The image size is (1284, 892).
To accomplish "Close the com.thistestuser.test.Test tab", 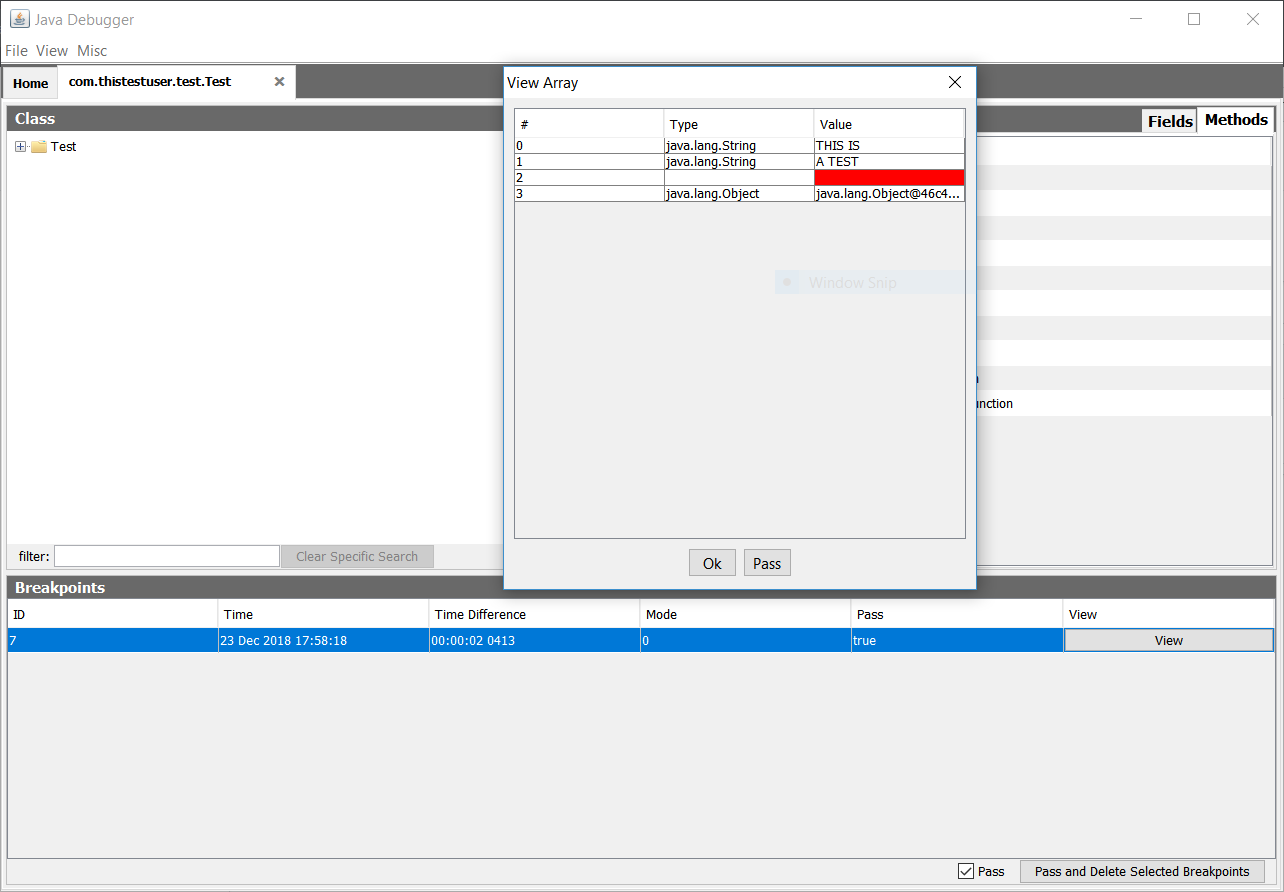I will (x=279, y=82).
